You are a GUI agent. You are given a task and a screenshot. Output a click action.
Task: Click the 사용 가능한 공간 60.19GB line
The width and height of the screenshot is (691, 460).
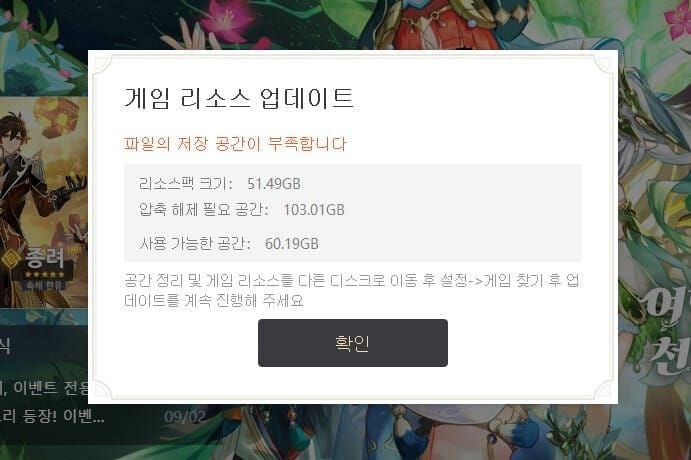[229, 243]
